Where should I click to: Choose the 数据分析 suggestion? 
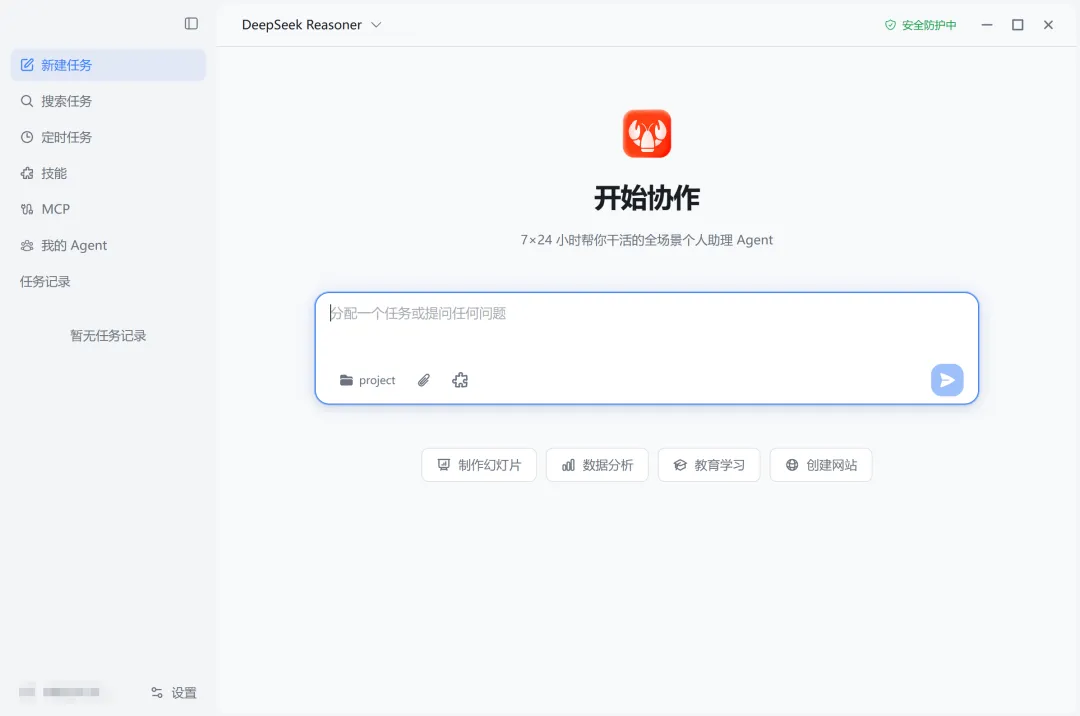click(x=597, y=465)
